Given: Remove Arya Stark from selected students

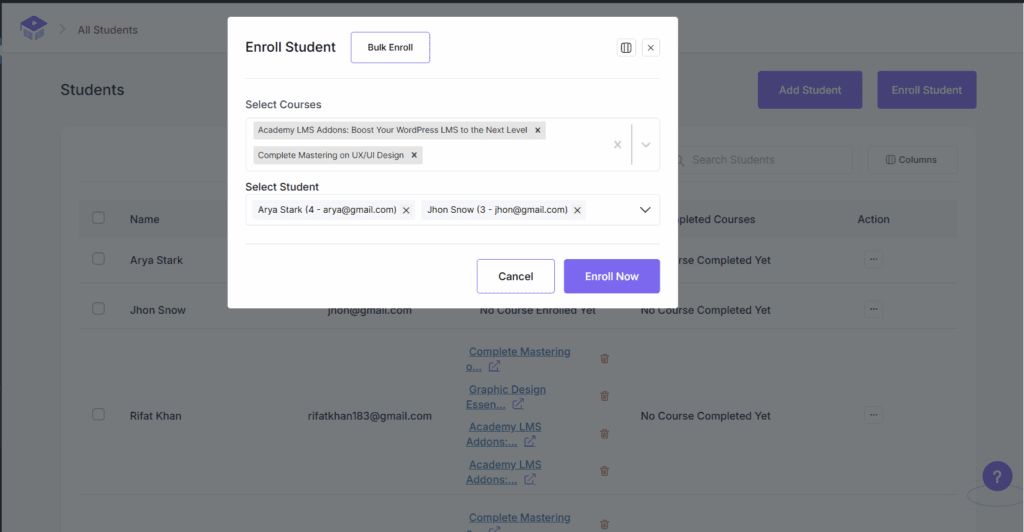Looking at the screenshot, I should [406, 210].
